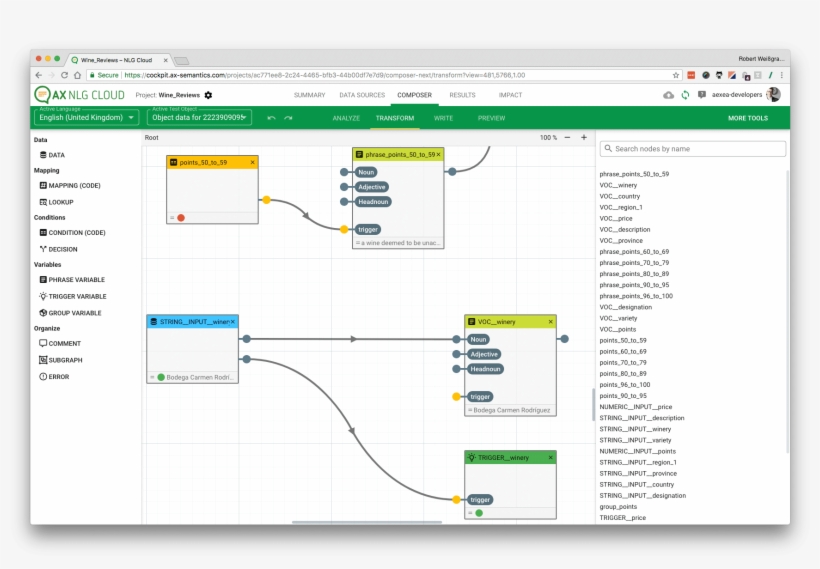This screenshot has height=569, width=820.
Task: Click the redo arrow in toolbar
Action: click(x=288, y=118)
